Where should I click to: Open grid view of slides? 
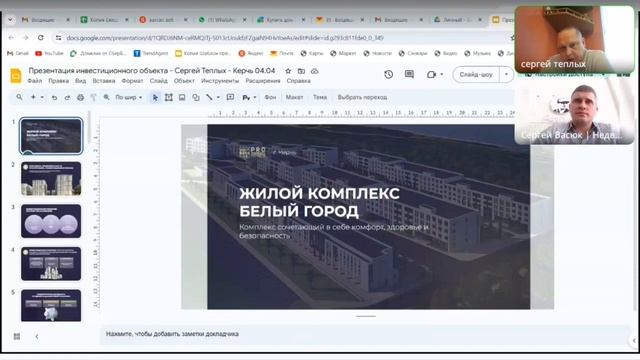coord(17,336)
